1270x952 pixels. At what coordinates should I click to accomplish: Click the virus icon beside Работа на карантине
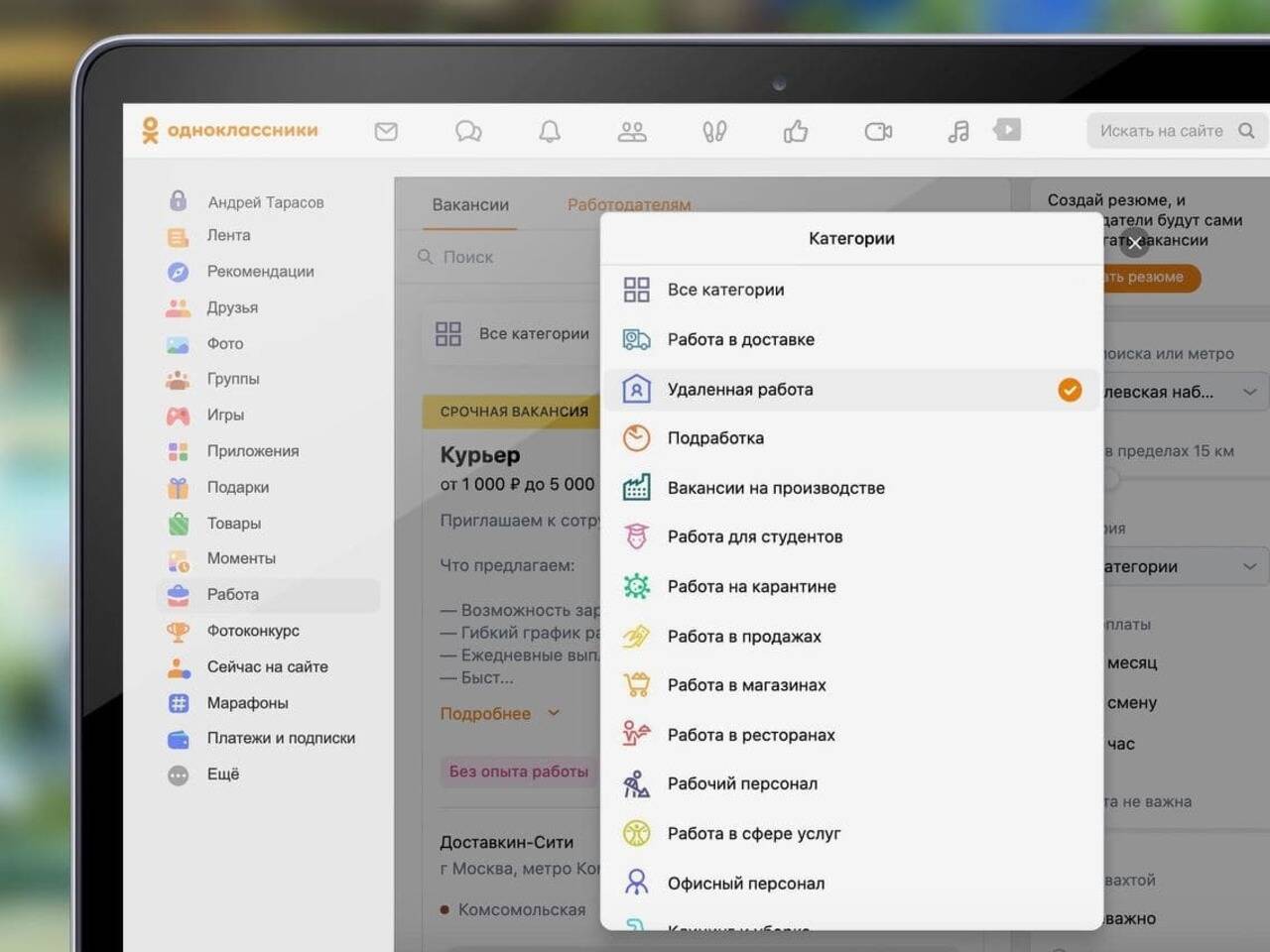point(636,586)
